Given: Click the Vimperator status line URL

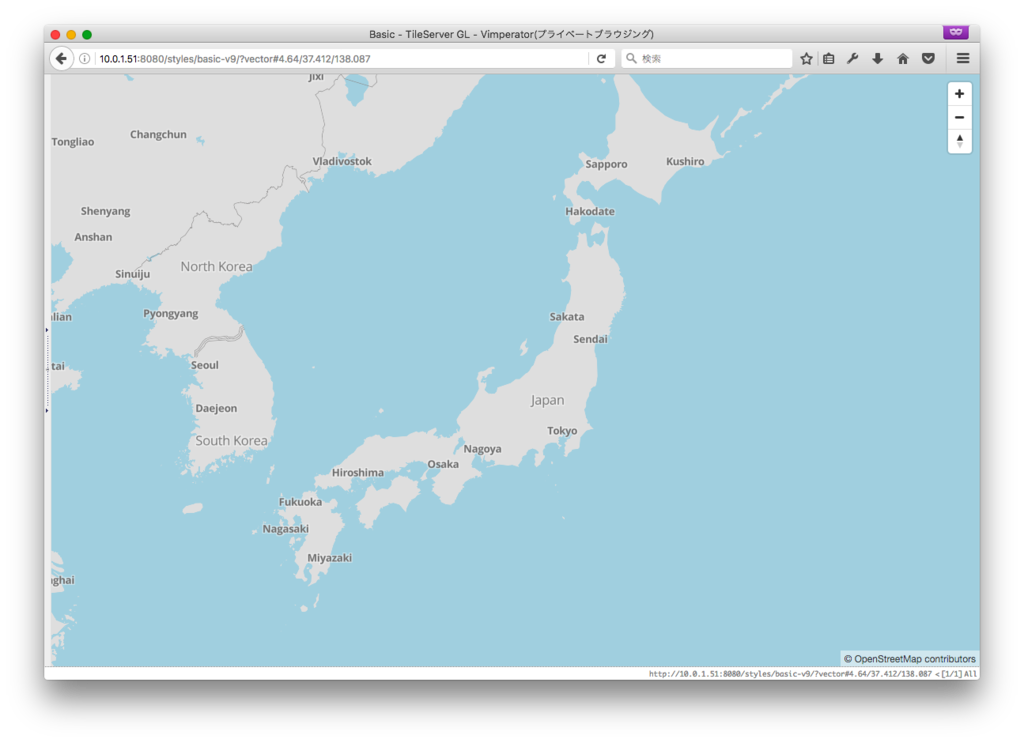Looking at the screenshot, I should [x=790, y=674].
